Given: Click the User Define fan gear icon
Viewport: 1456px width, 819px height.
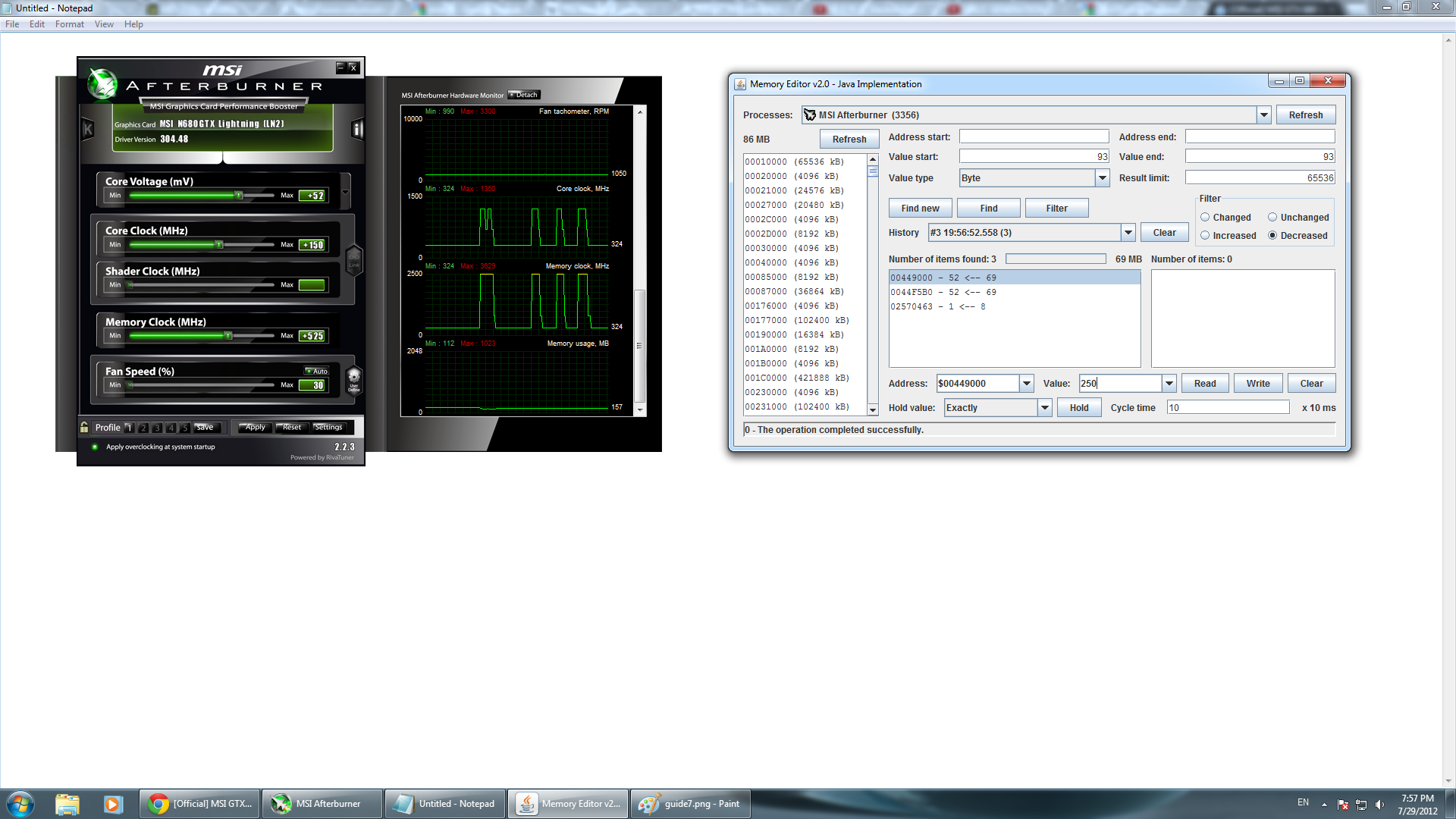Looking at the screenshot, I should pyautogui.click(x=353, y=380).
